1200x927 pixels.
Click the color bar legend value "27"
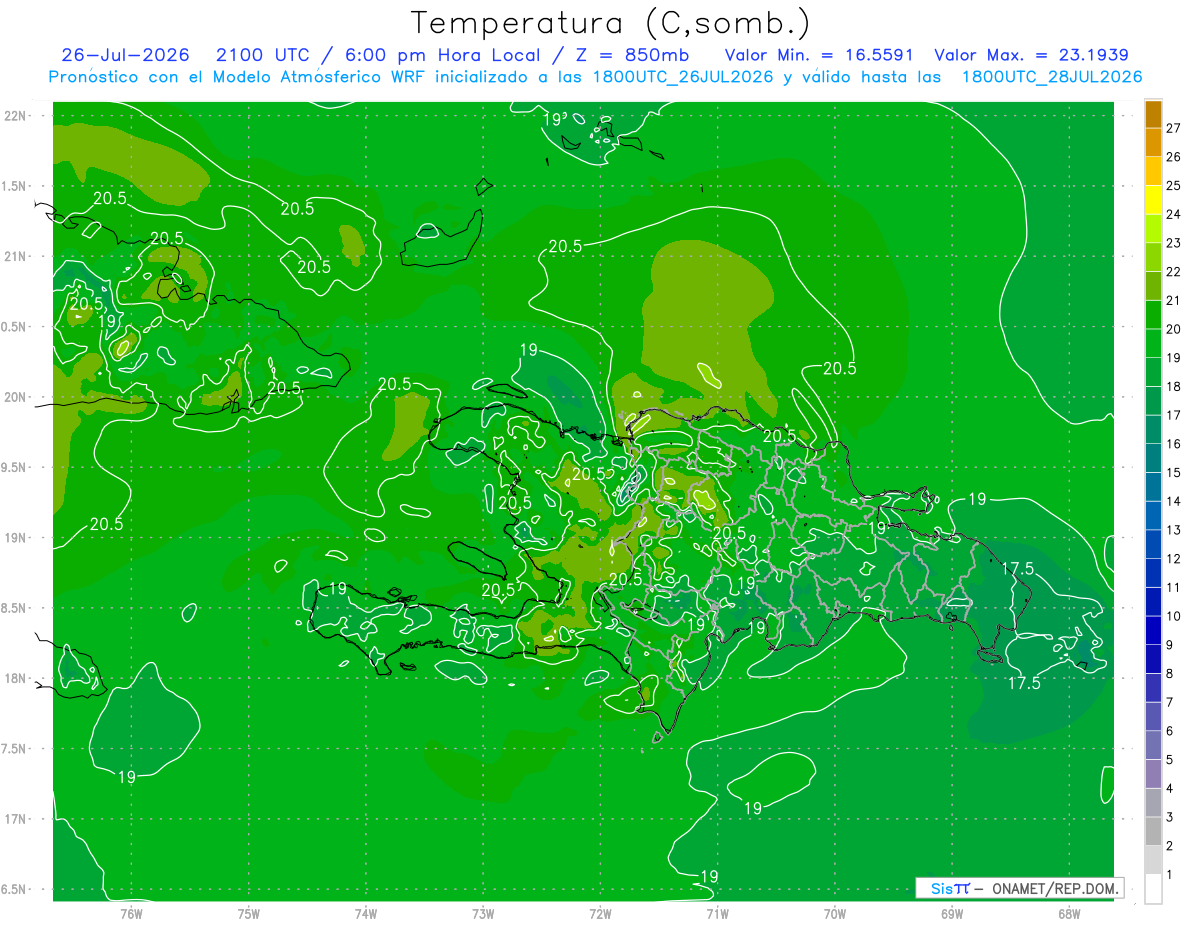point(1173,128)
